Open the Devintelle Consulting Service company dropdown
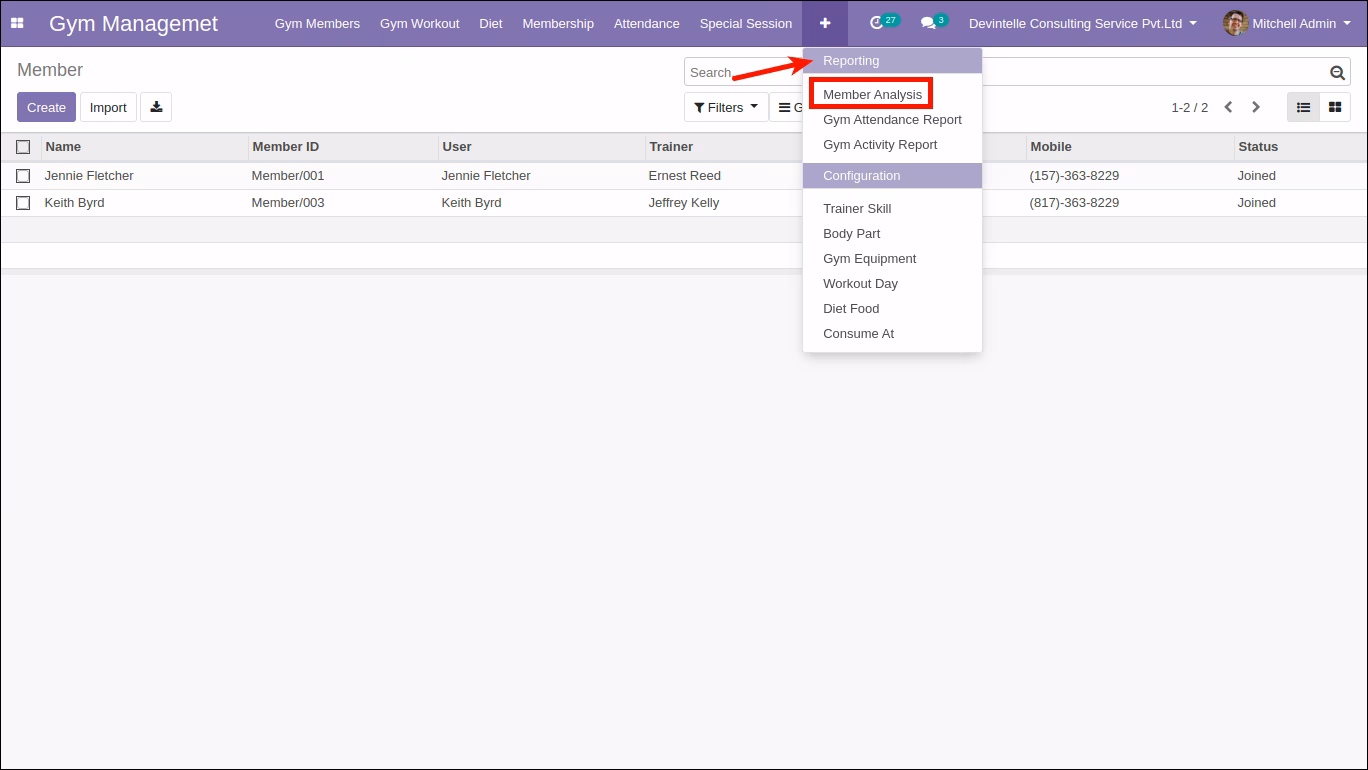This screenshot has height=770, width=1368. point(1083,23)
